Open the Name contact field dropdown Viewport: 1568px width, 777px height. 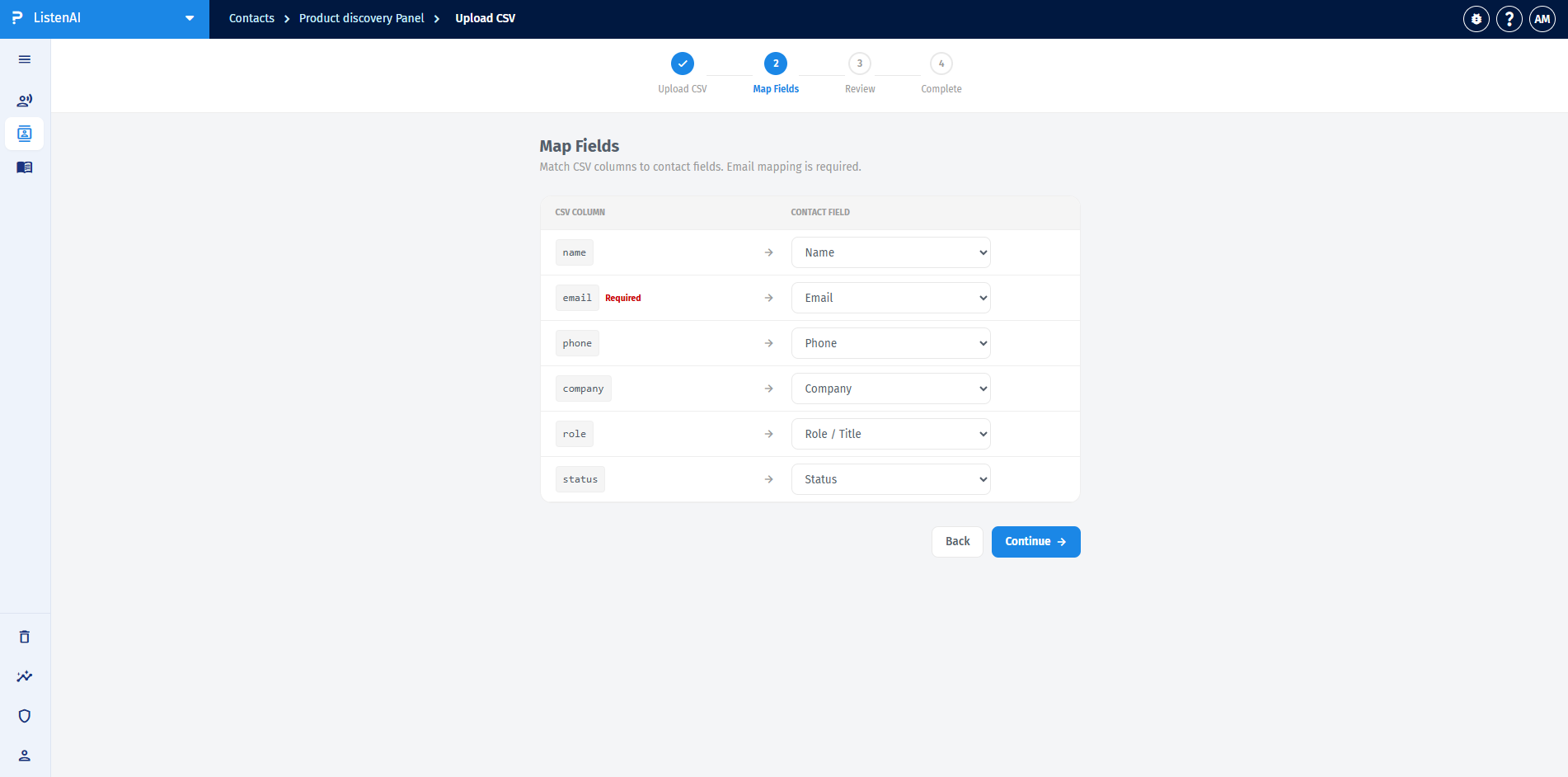[x=891, y=252]
